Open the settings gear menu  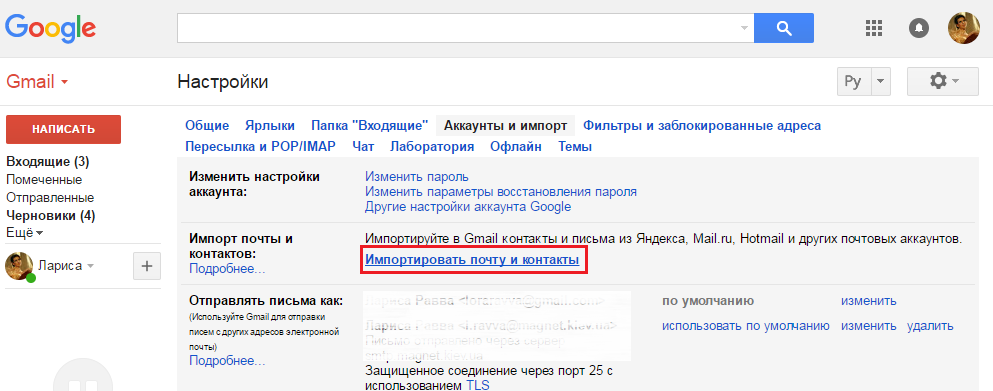(943, 81)
